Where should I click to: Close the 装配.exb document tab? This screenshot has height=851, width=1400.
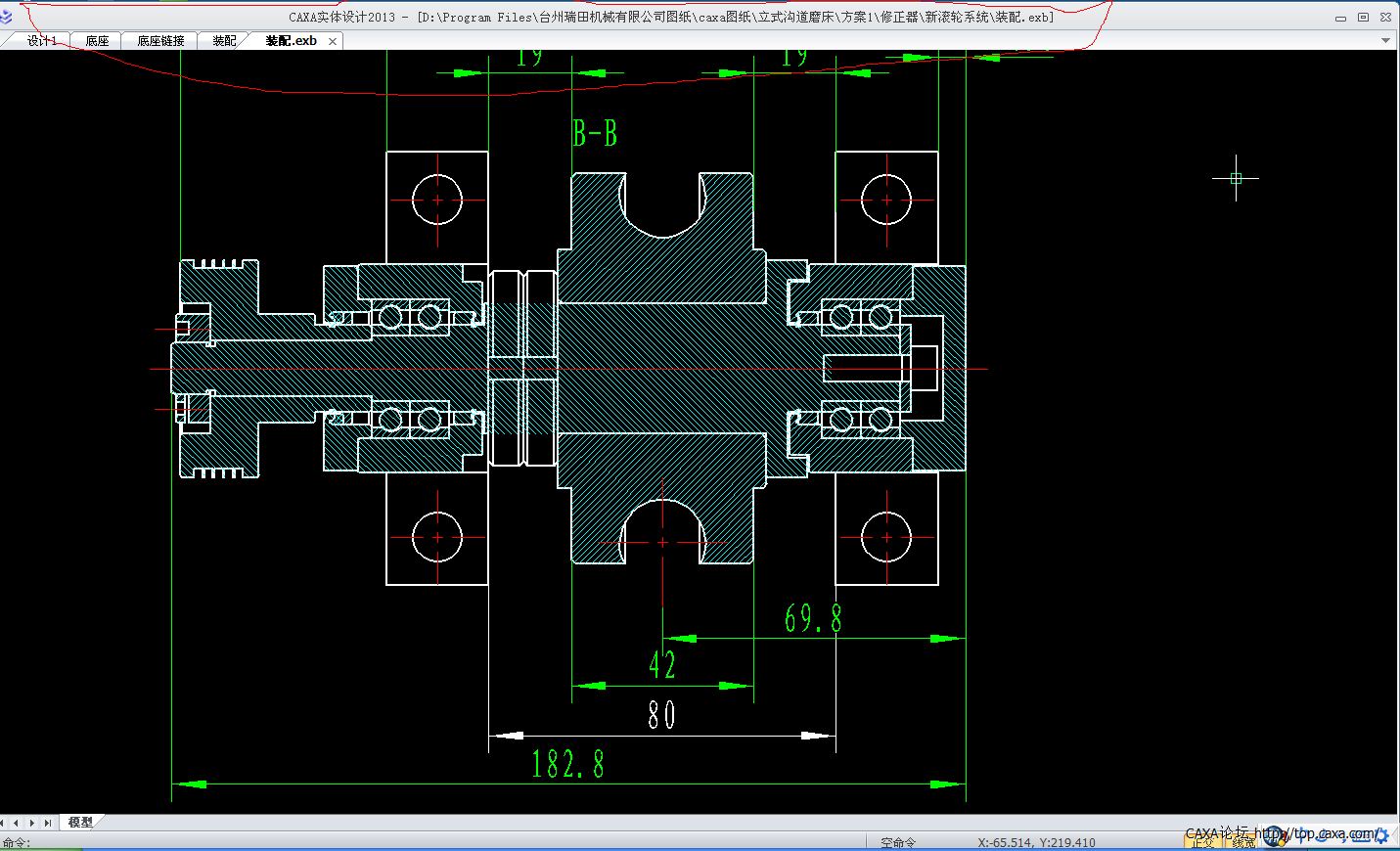point(333,41)
